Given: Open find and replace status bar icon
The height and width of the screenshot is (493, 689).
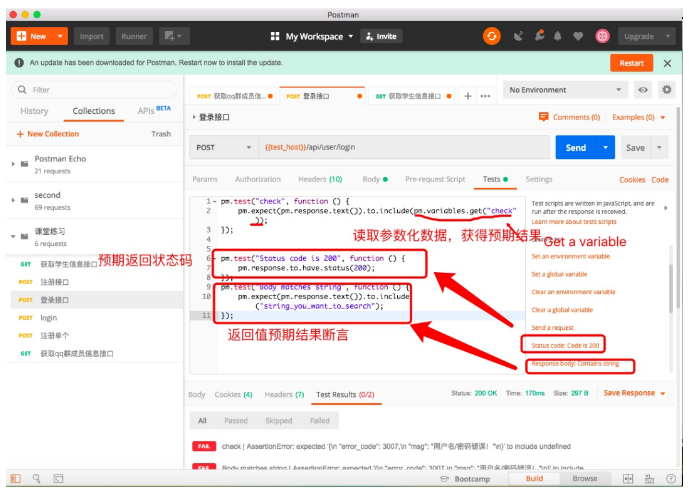Looking at the screenshot, I should [36, 478].
